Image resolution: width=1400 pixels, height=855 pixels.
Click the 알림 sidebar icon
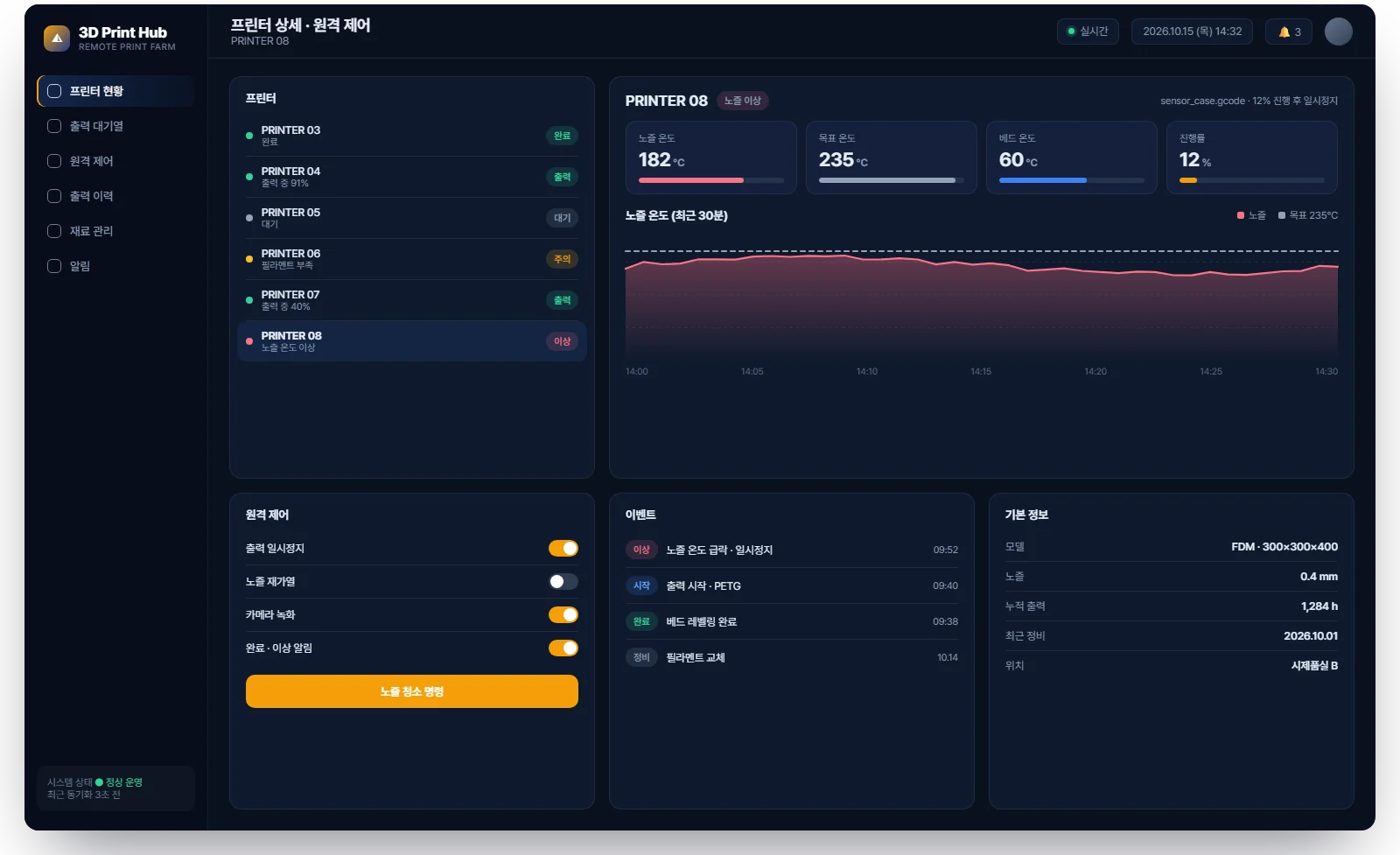(54, 266)
